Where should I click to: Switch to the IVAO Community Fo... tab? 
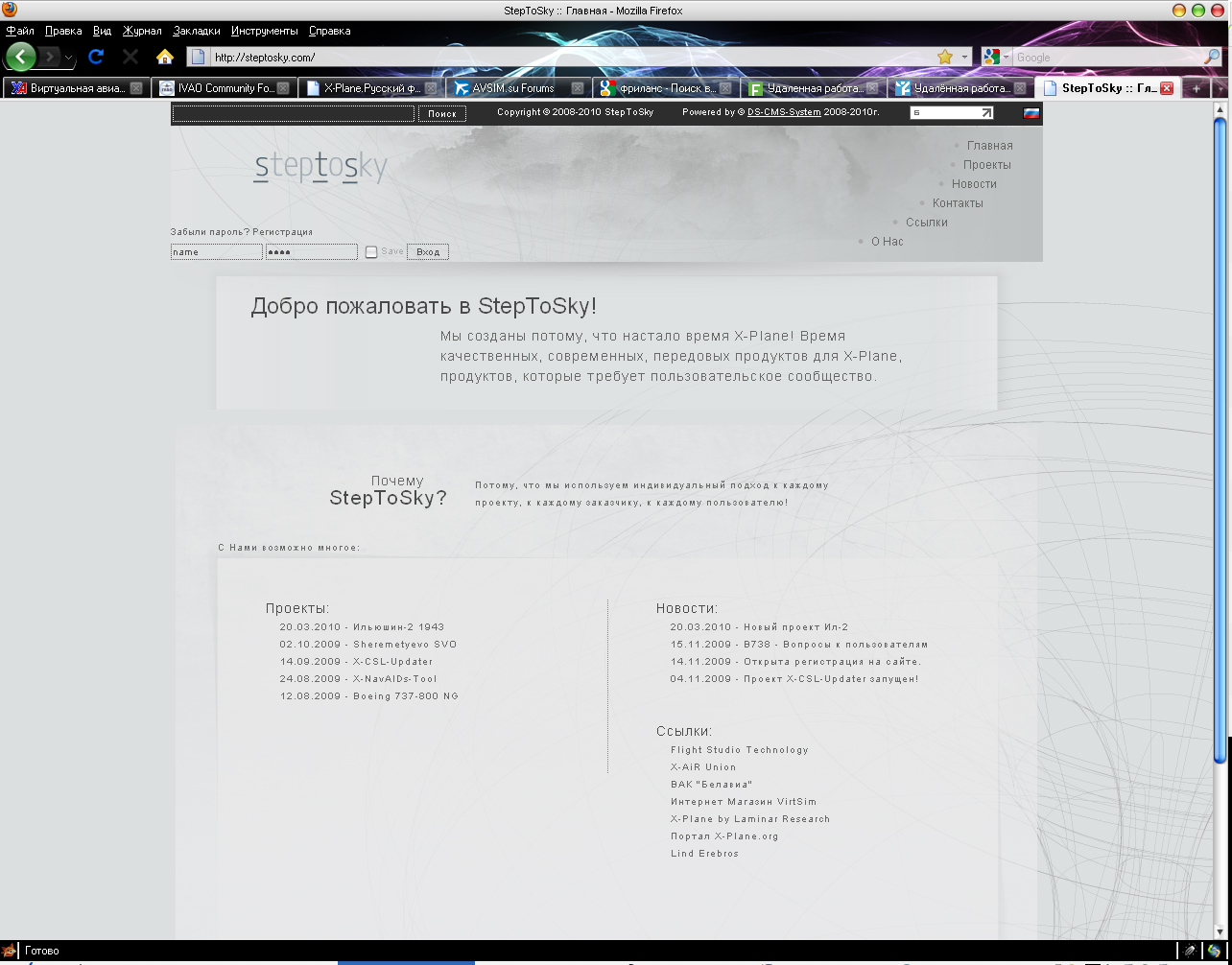[224, 88]
